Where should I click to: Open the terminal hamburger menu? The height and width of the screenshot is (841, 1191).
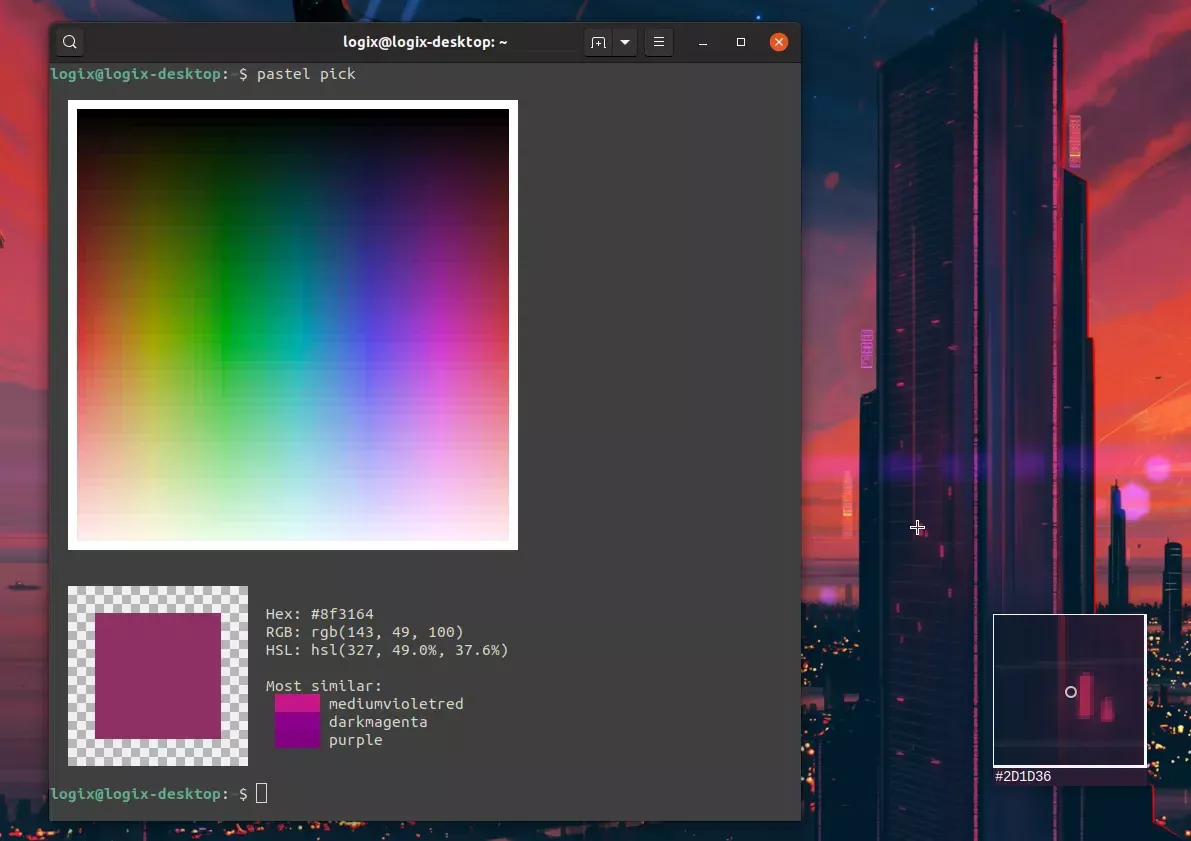pos(659,43)
